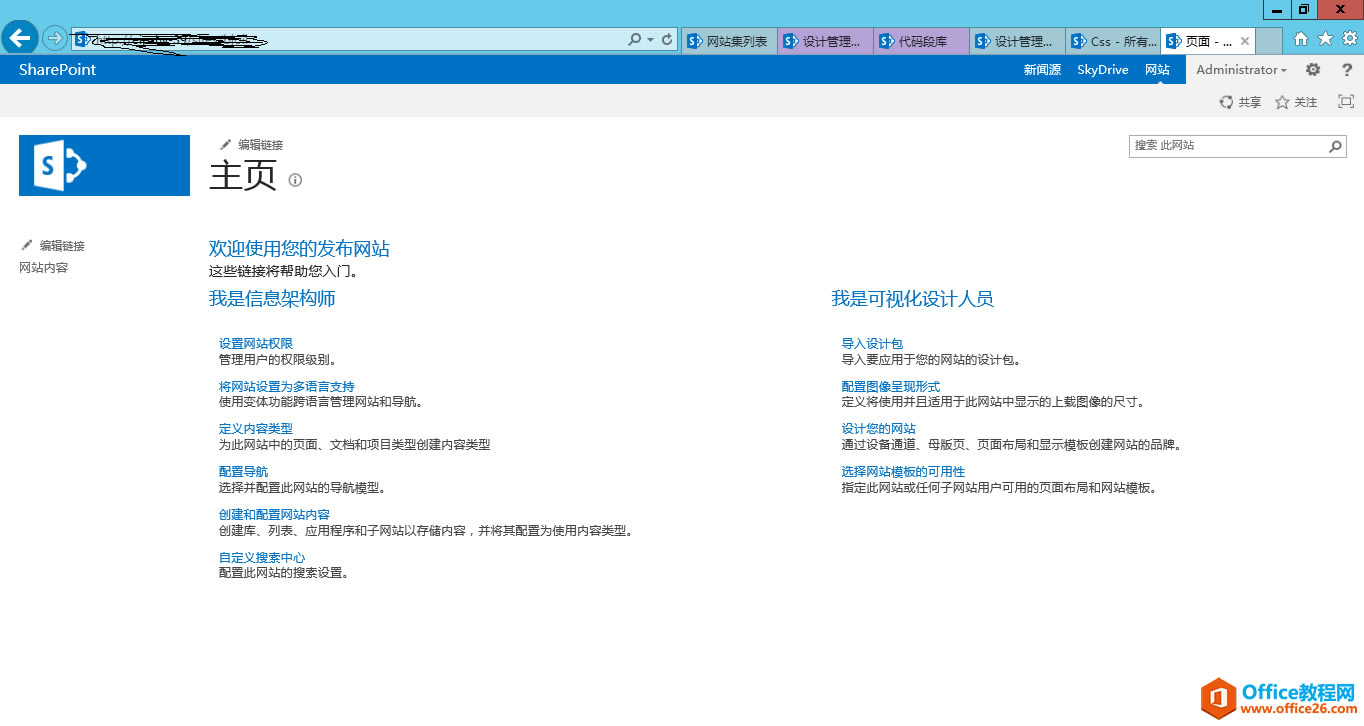The width and height of the screenshot is (1364, 726).
Task: Click the SharePoint site logo image
Action: (x=104, y=165)
